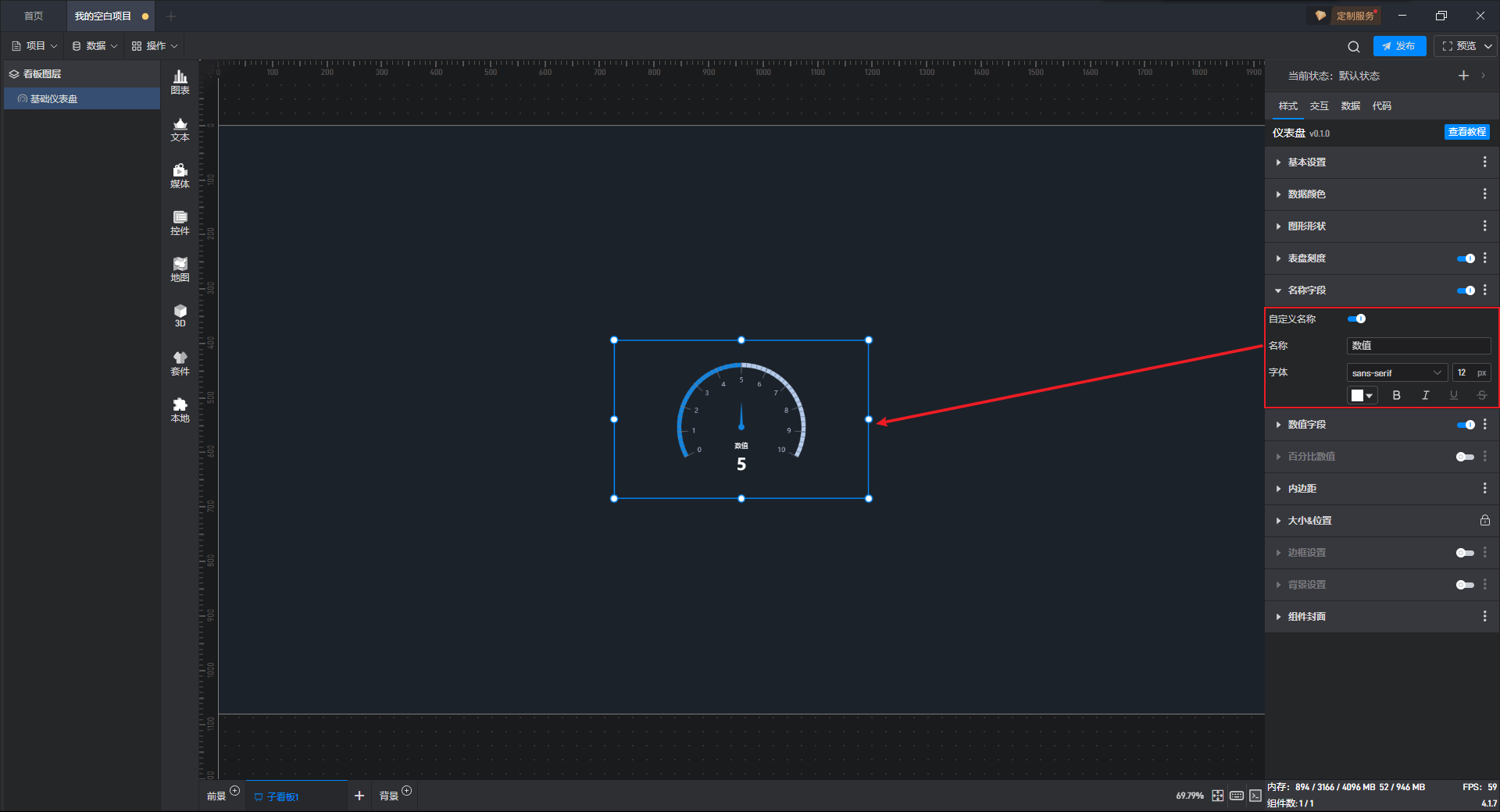This screenshot has height=812, width=1500.
Task: Open the 查看教程 tutorial button
Action: click(1467, 132)
